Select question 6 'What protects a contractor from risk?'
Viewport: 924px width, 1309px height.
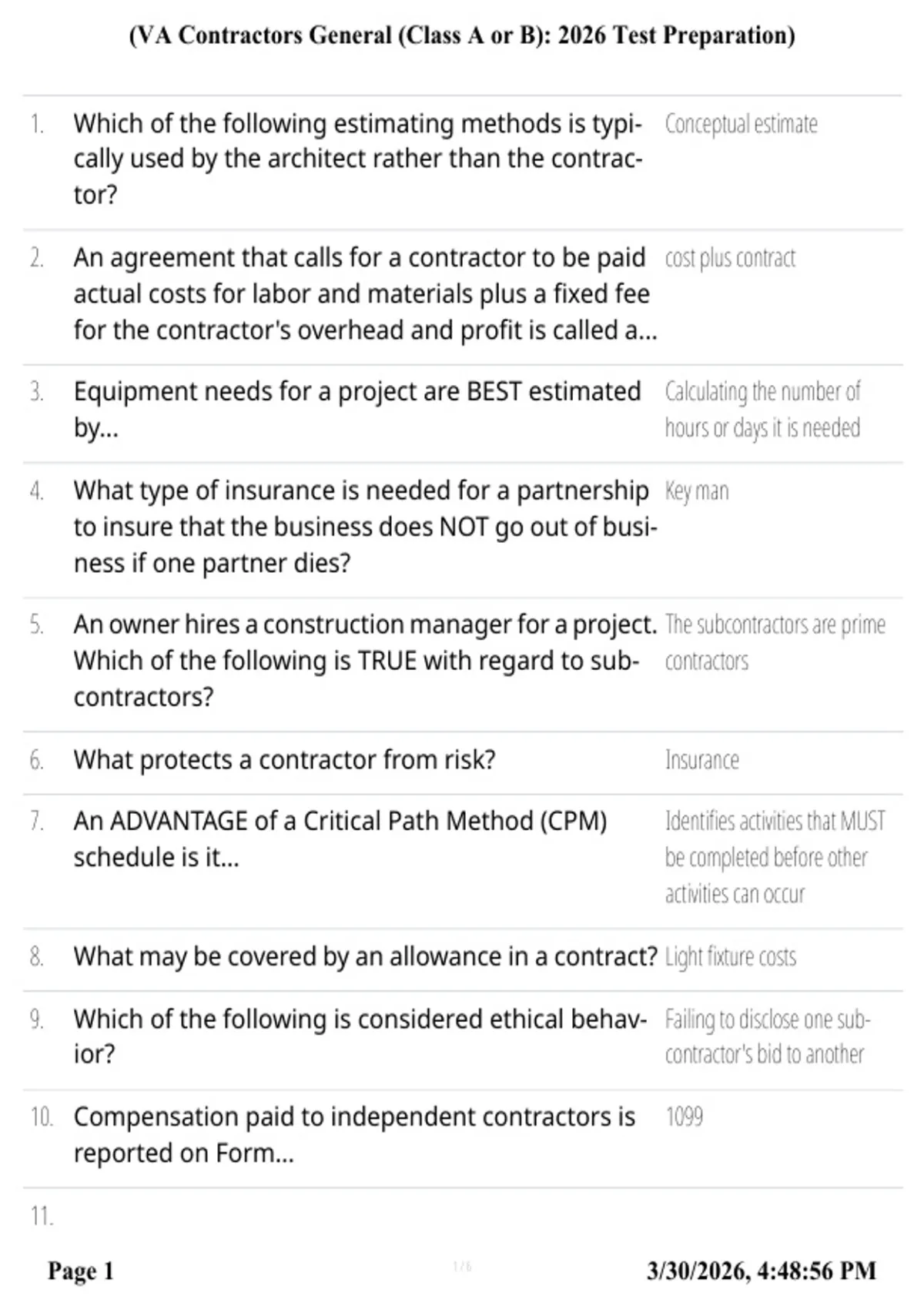tap(285, 760)
